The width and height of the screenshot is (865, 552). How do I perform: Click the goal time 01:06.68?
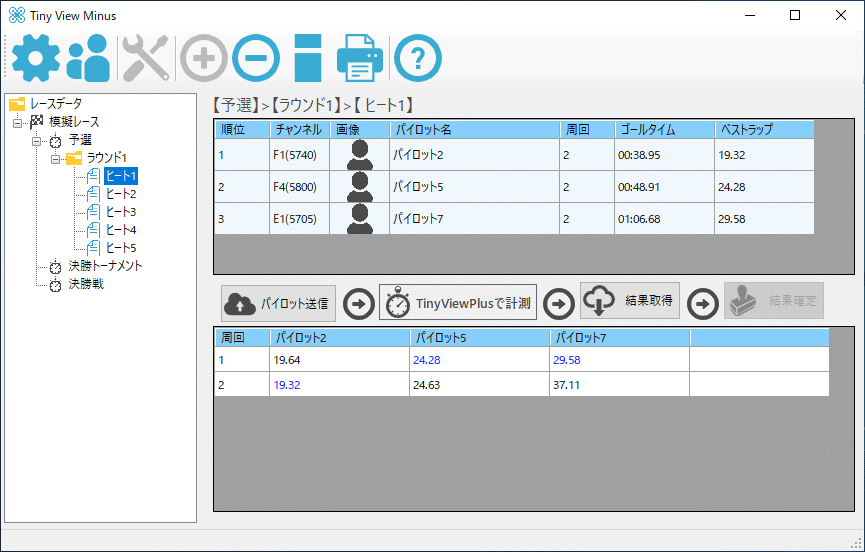point(664,219)
